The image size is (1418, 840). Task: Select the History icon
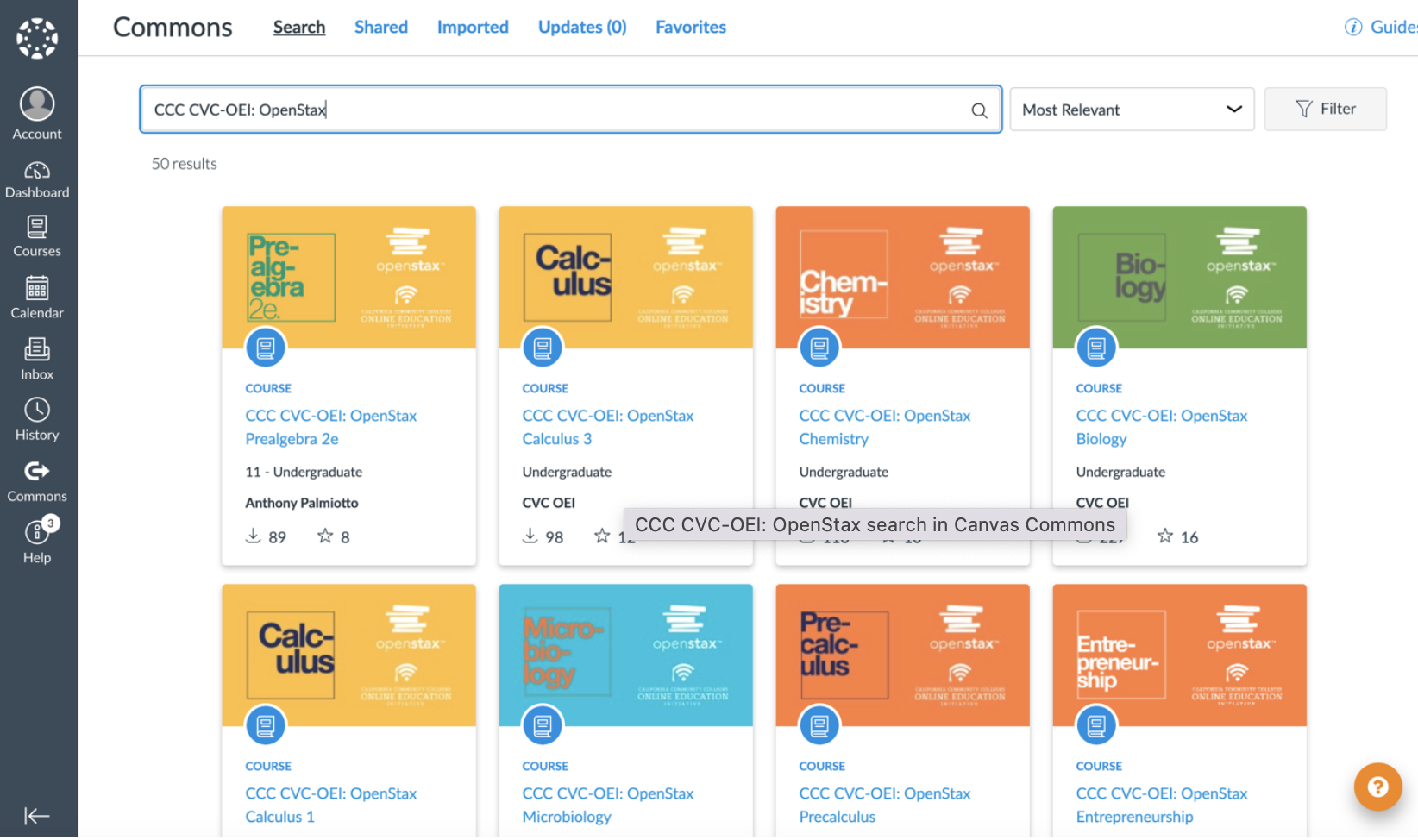coord(37,412)
